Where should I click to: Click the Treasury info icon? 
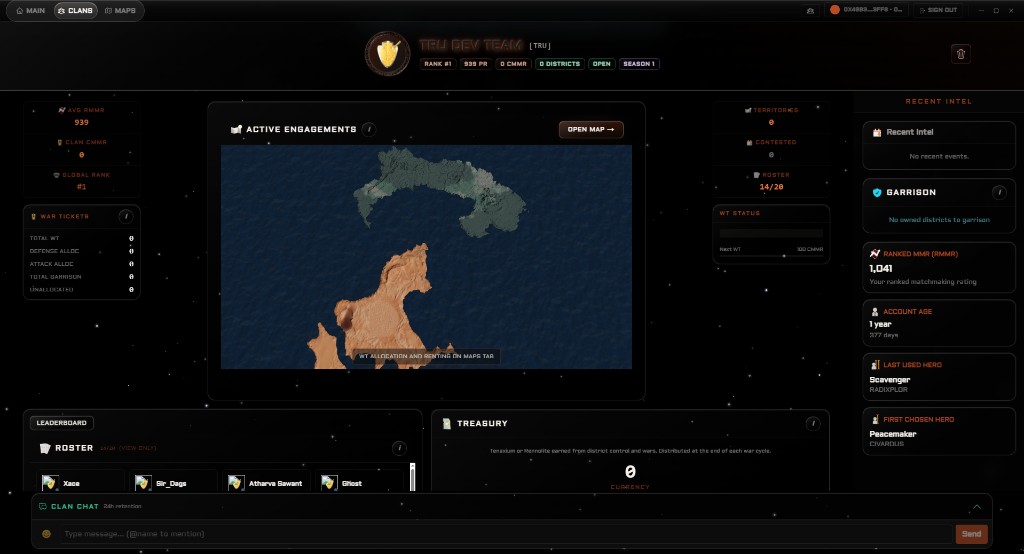pyautogui.click(x=811, y=424)
